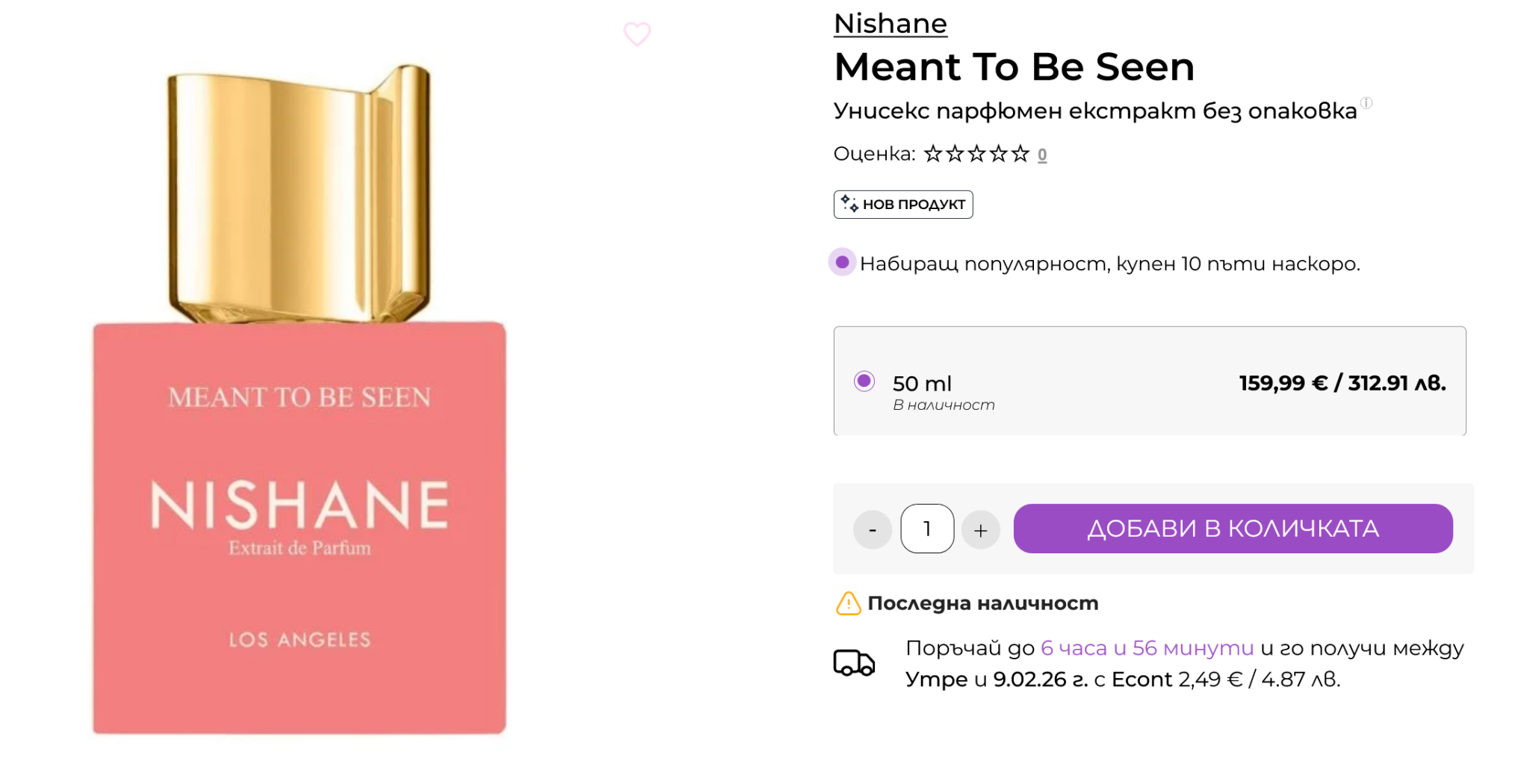Click the 'НОВ ПРОДУКТ' badge
The height and width of the screenshot is (784, 1530).
(913, 205)
